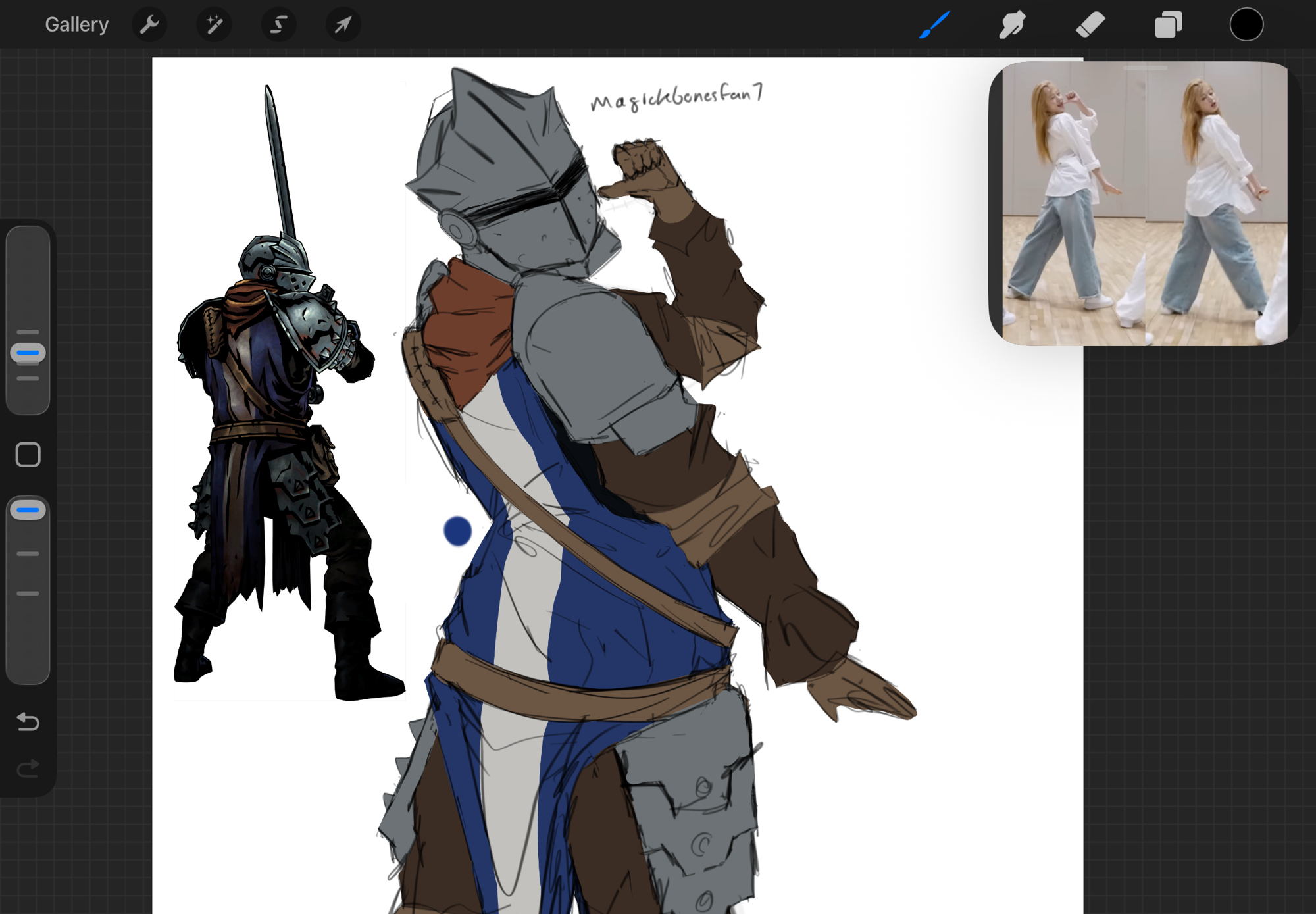This screenshot has width=1316, height=914.
Task: Open the Layers panel
Action: [x=1169, y=25]
